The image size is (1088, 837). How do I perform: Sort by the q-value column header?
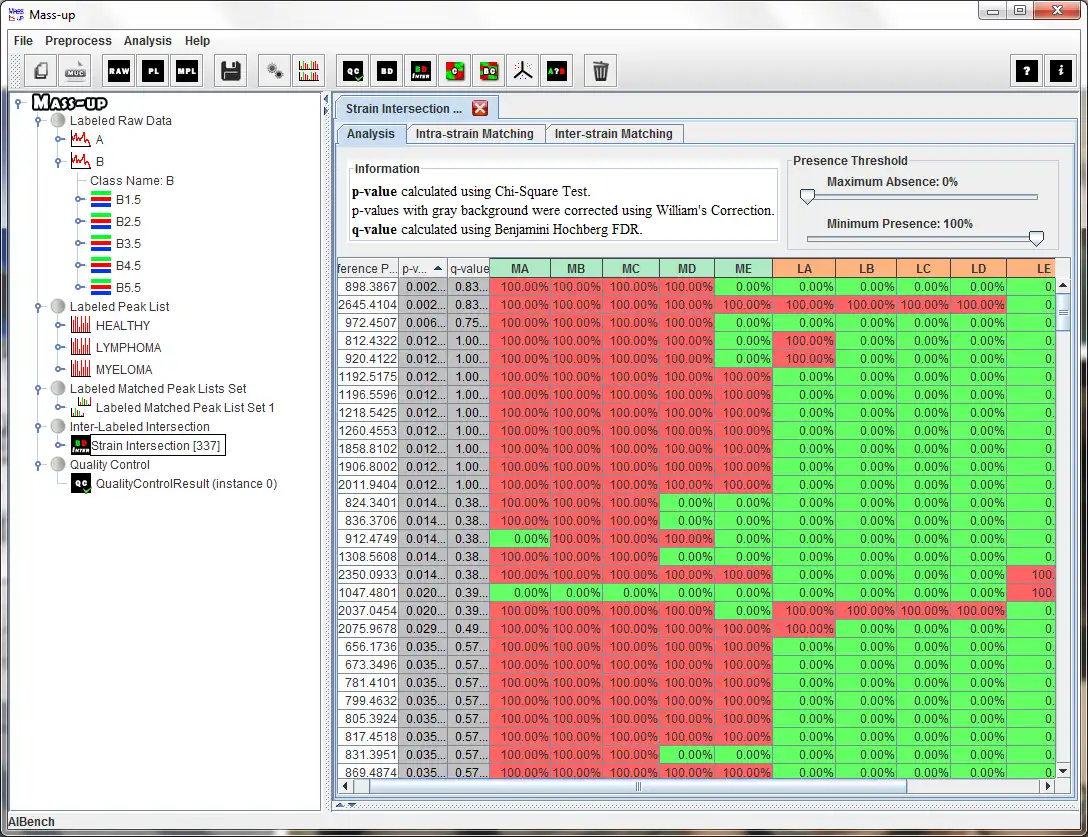468,269
